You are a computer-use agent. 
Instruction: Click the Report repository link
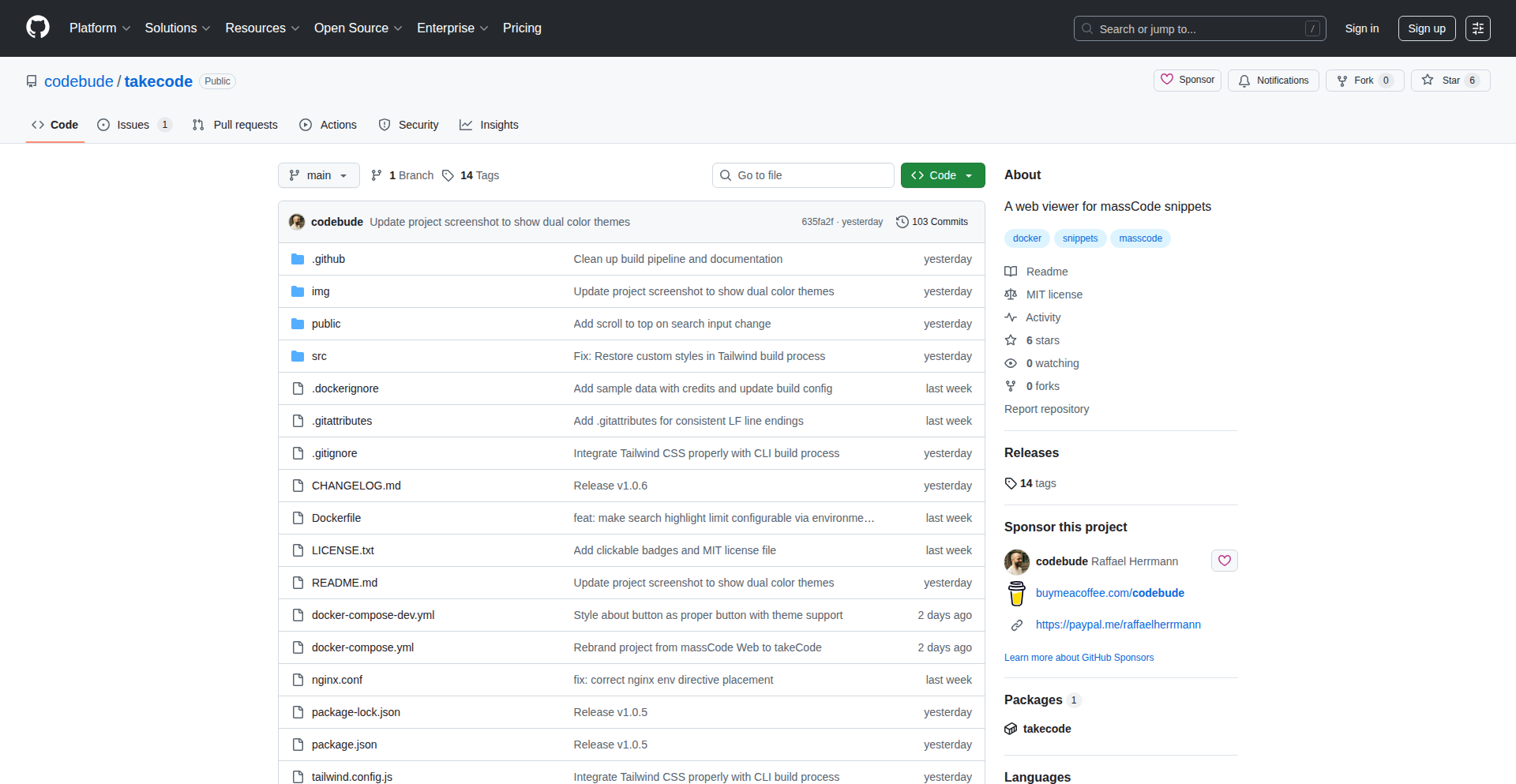(1046, 409)
